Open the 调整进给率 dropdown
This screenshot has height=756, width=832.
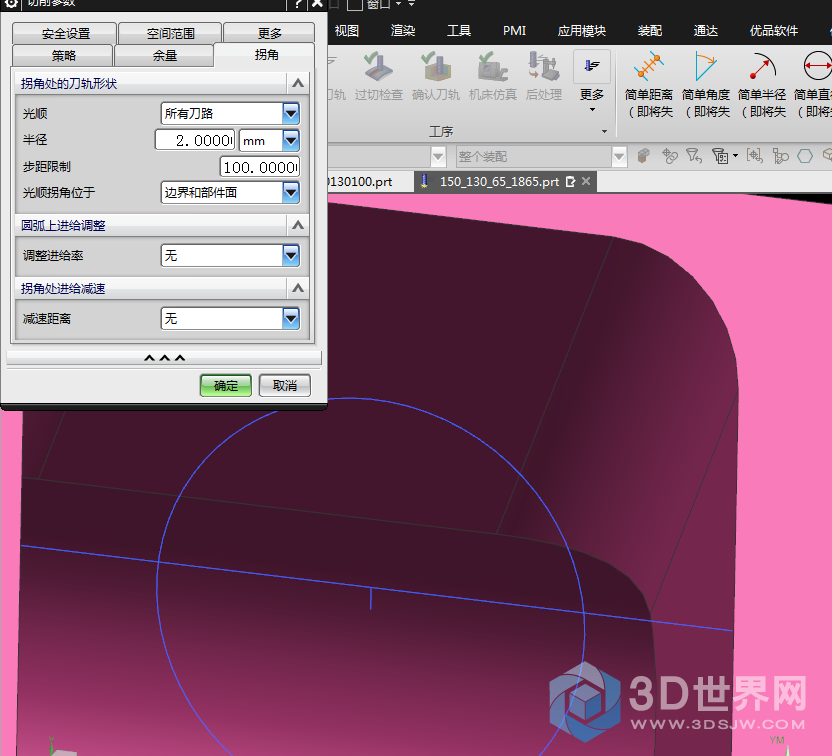(x=230, y=255)
